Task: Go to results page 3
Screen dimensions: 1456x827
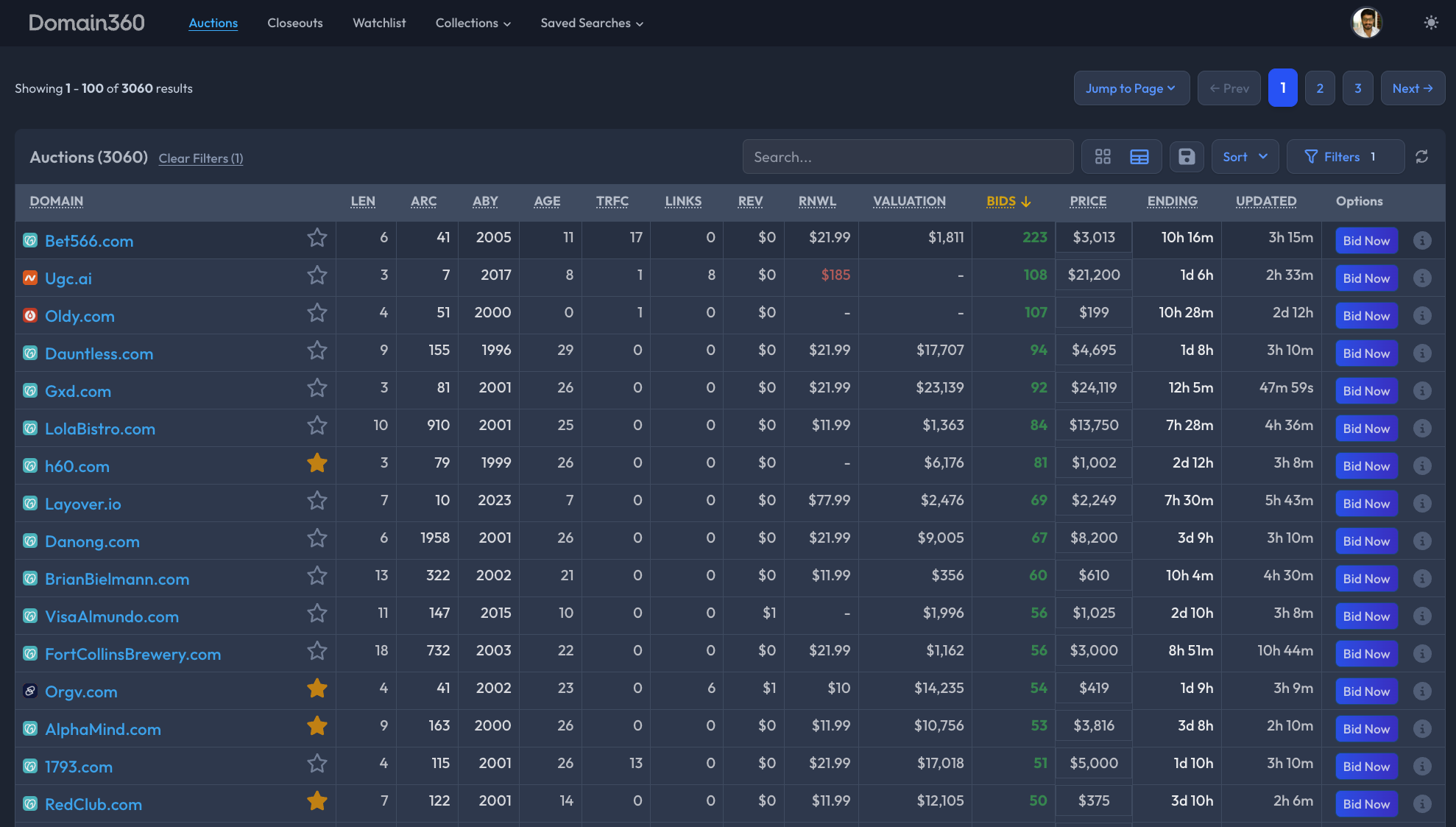Action: (x=1357, y=88)
